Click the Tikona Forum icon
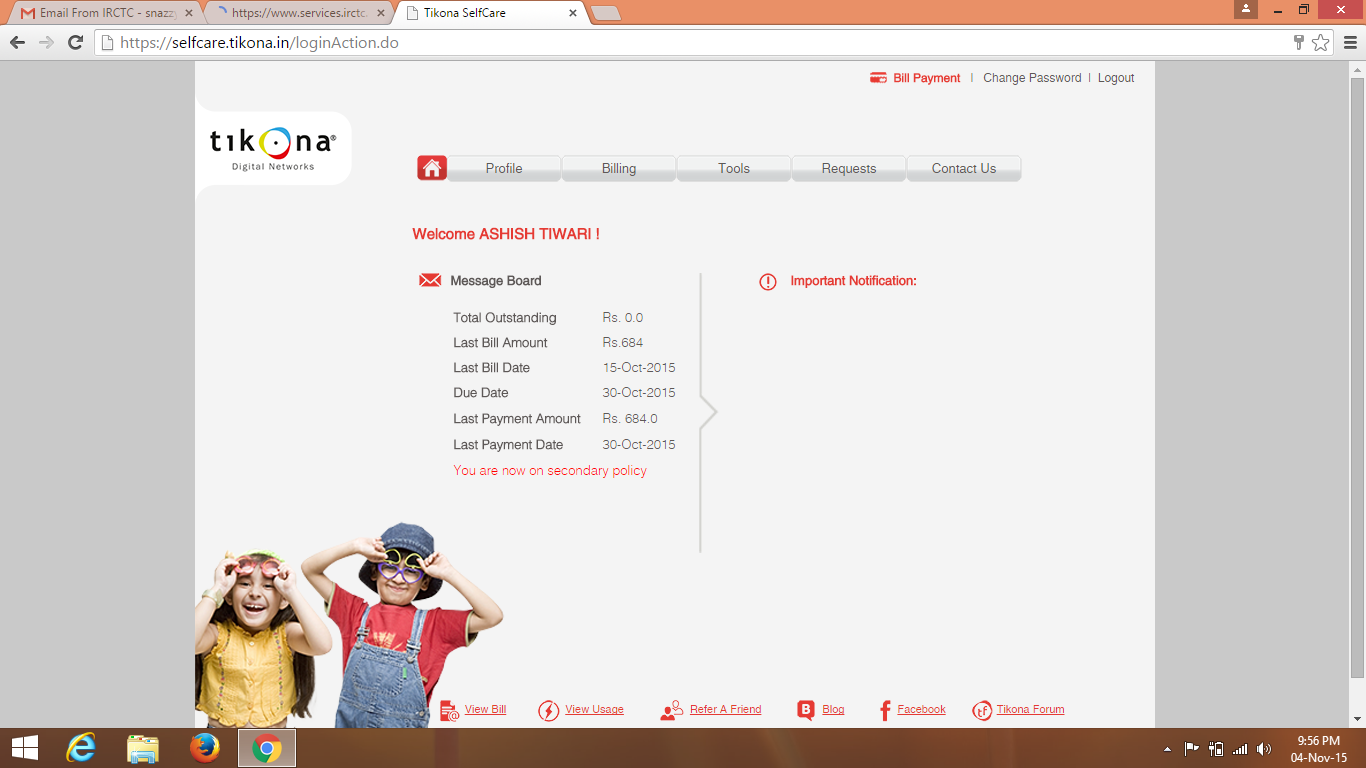Viewport: 1366px width, 768px height. [x=982, y=710]
